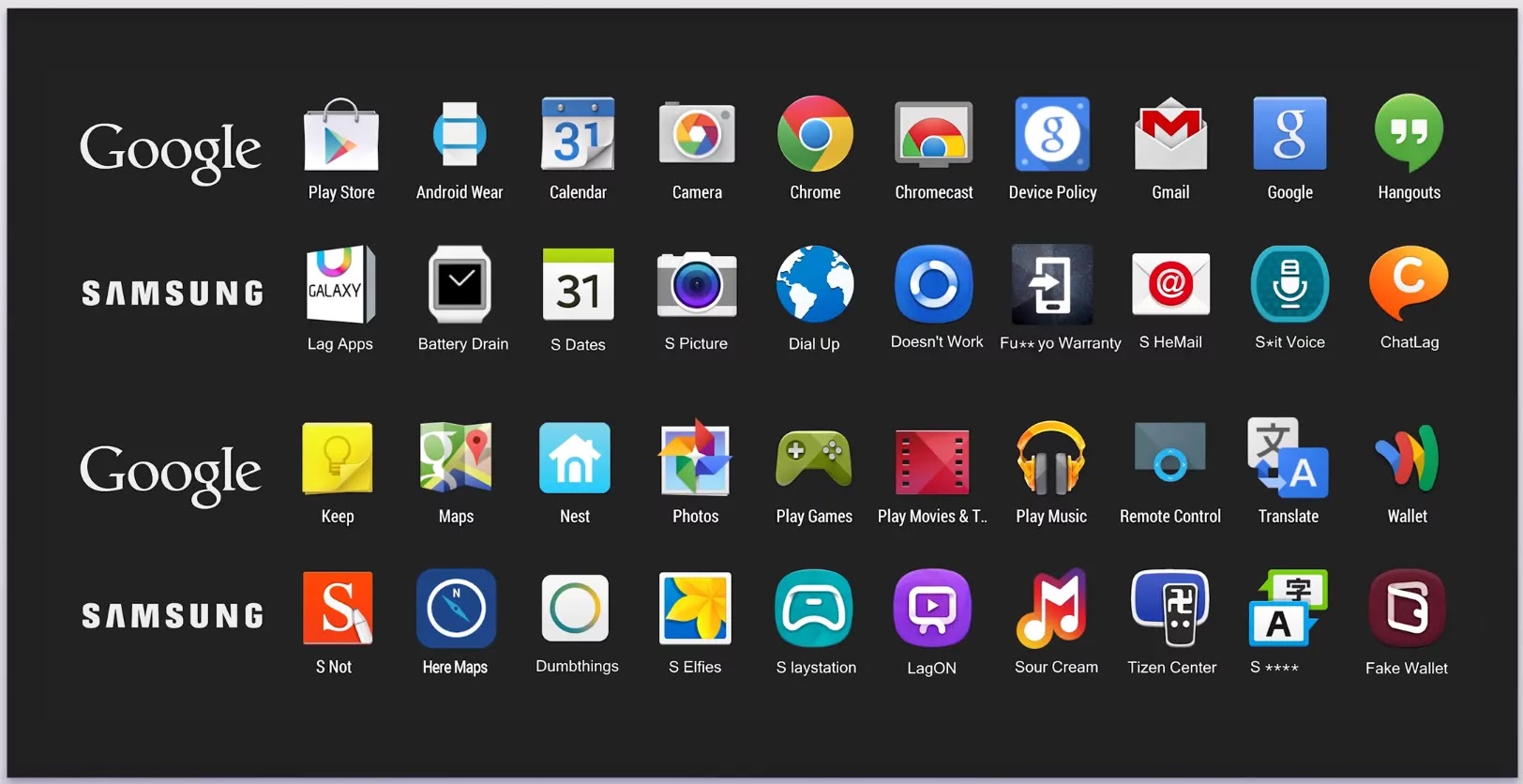Click the "Play Movies & T.." label
Image resolution: width=1523 pixels, height=784 pixels.
(x=932, y=517)
